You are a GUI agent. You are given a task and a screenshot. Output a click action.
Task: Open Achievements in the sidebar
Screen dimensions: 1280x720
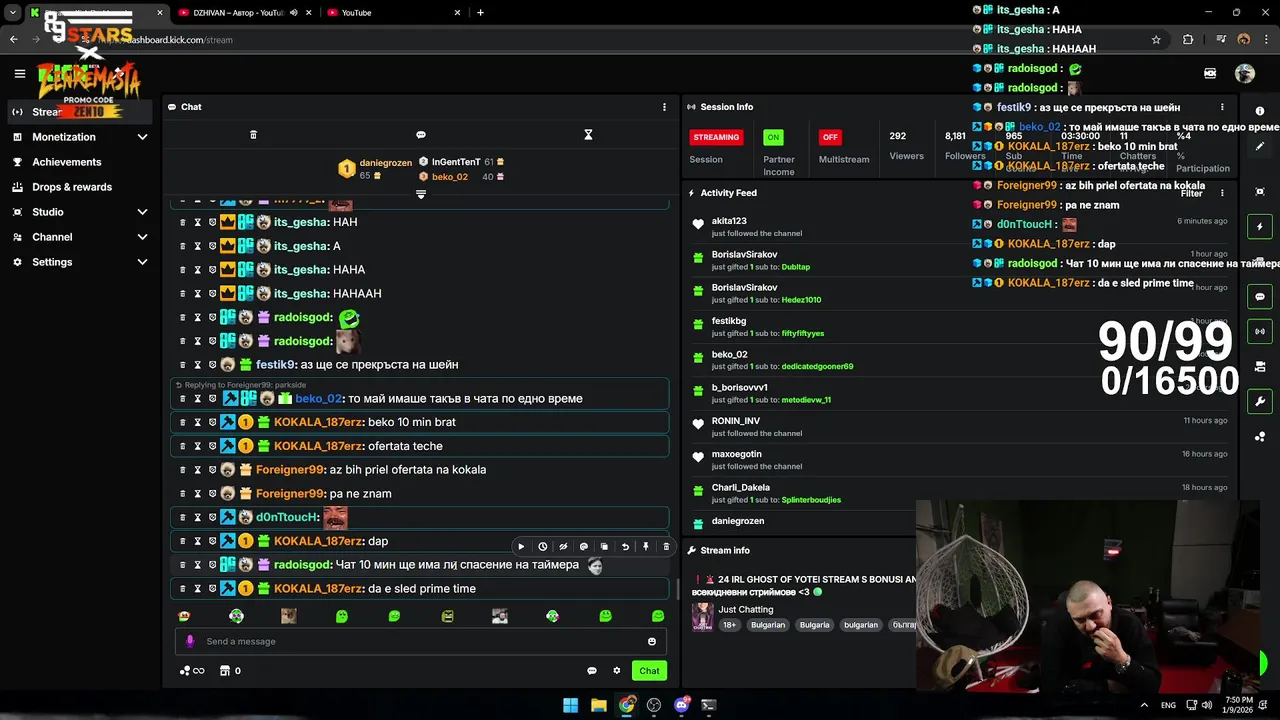[66, 162]
